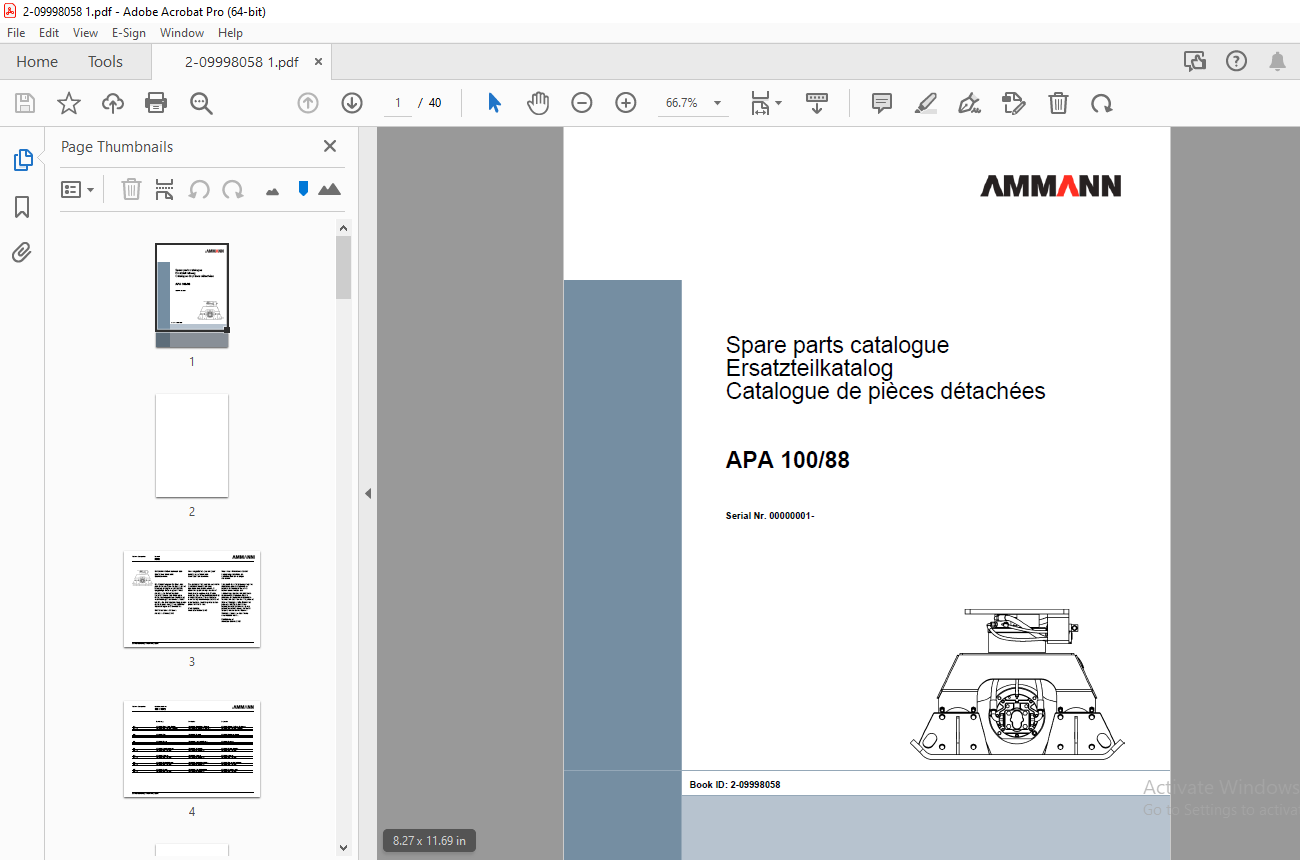Add the document to starred files
The image size is (1300, 860).
pyautogui.click(x=69, y=103)
